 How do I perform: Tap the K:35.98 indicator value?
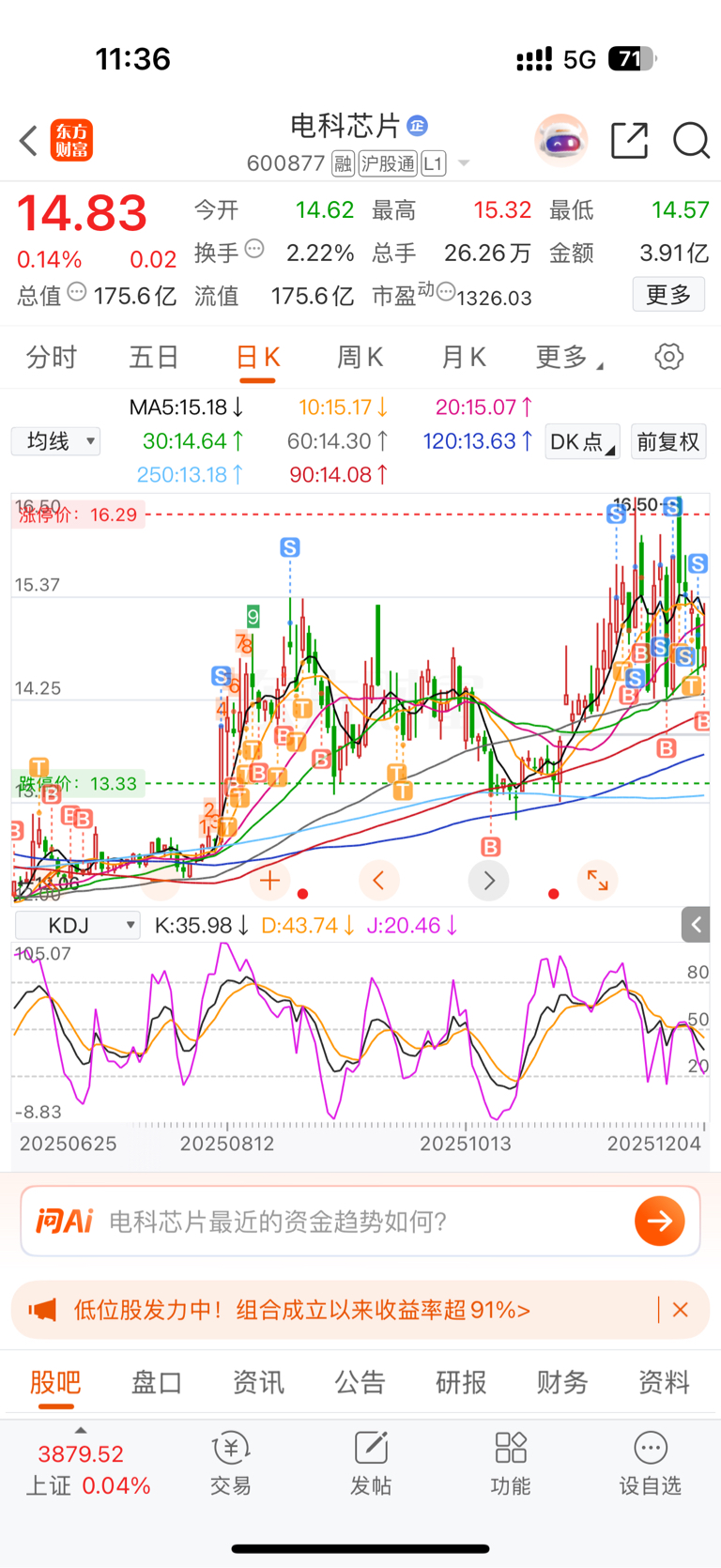tap(202, 926)
